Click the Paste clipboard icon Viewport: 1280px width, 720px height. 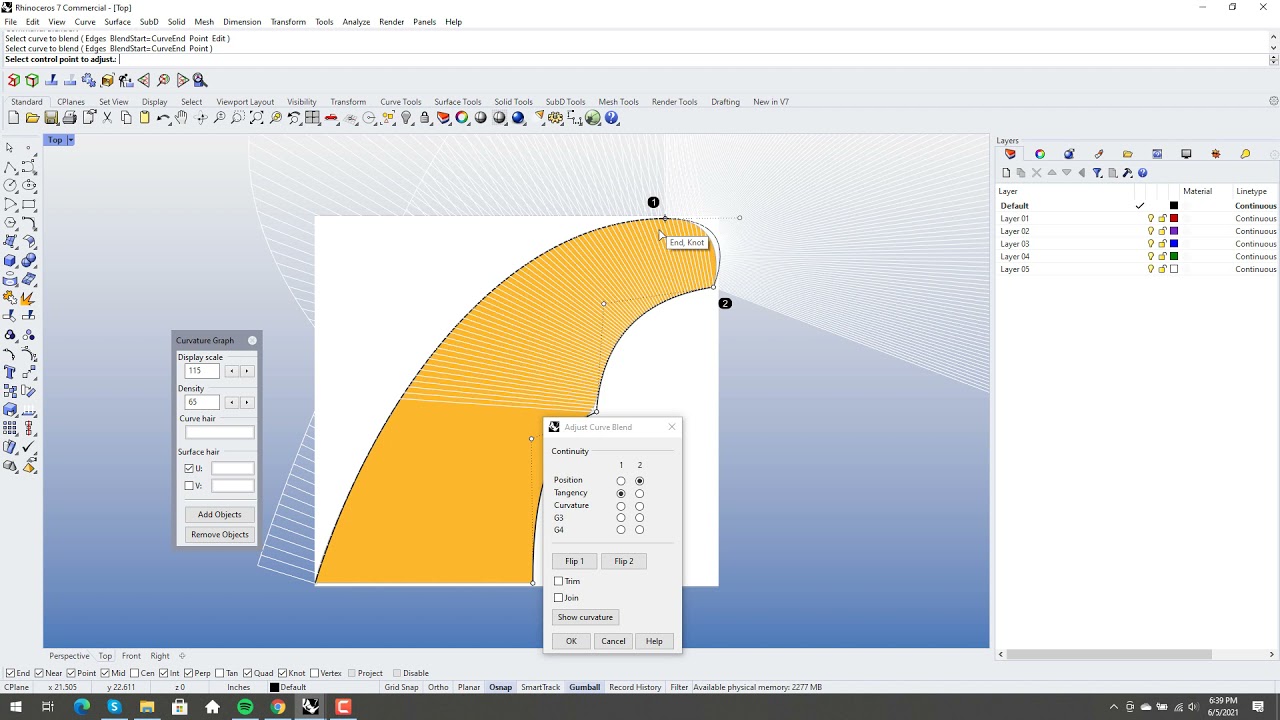click(144, 118)
